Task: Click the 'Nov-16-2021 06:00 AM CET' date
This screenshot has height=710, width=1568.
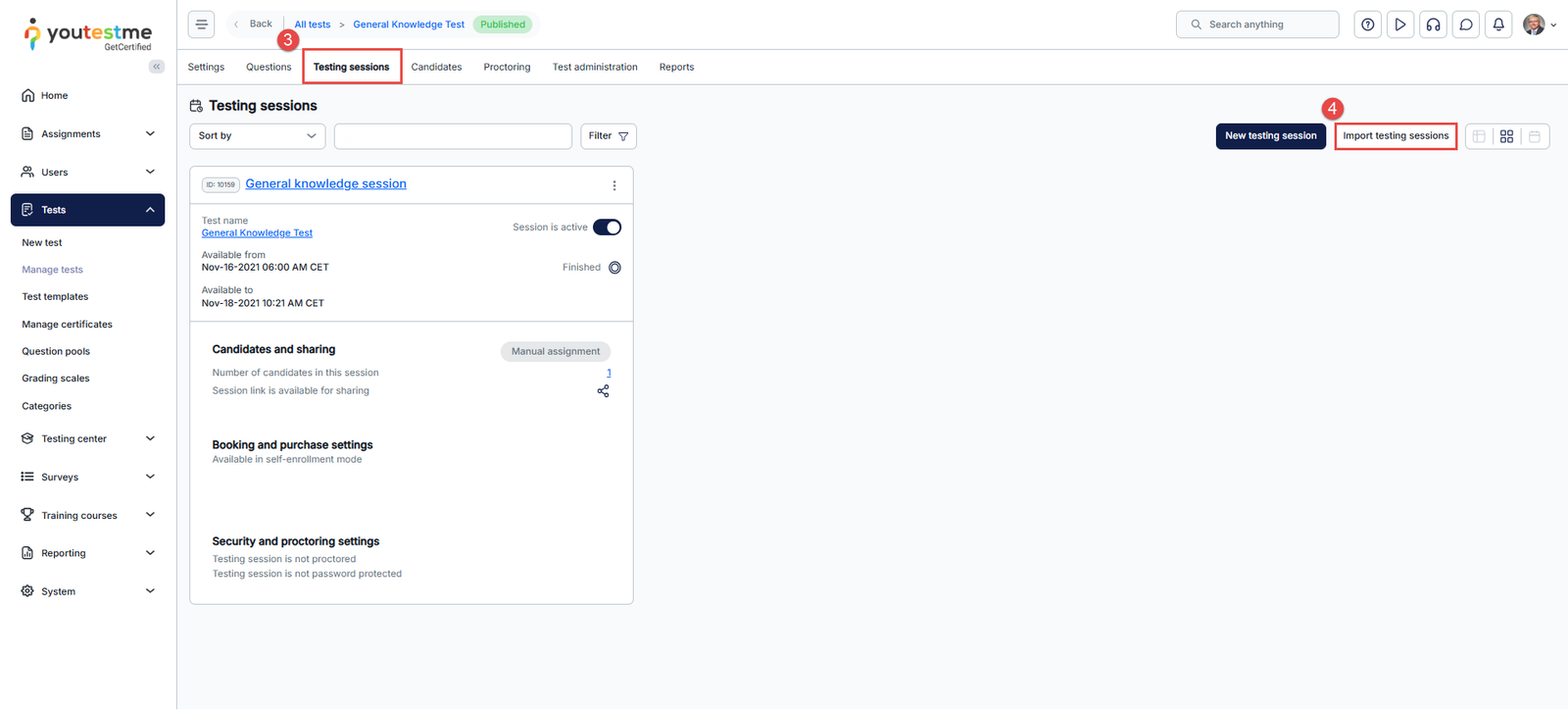Action: click(266, 268)
